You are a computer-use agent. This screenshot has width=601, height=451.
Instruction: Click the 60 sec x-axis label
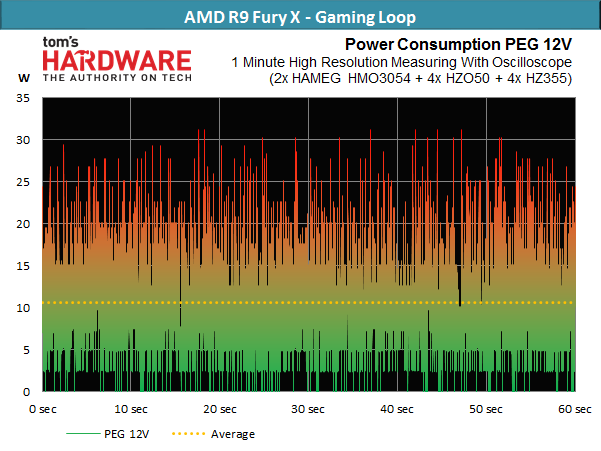point(575,409)
